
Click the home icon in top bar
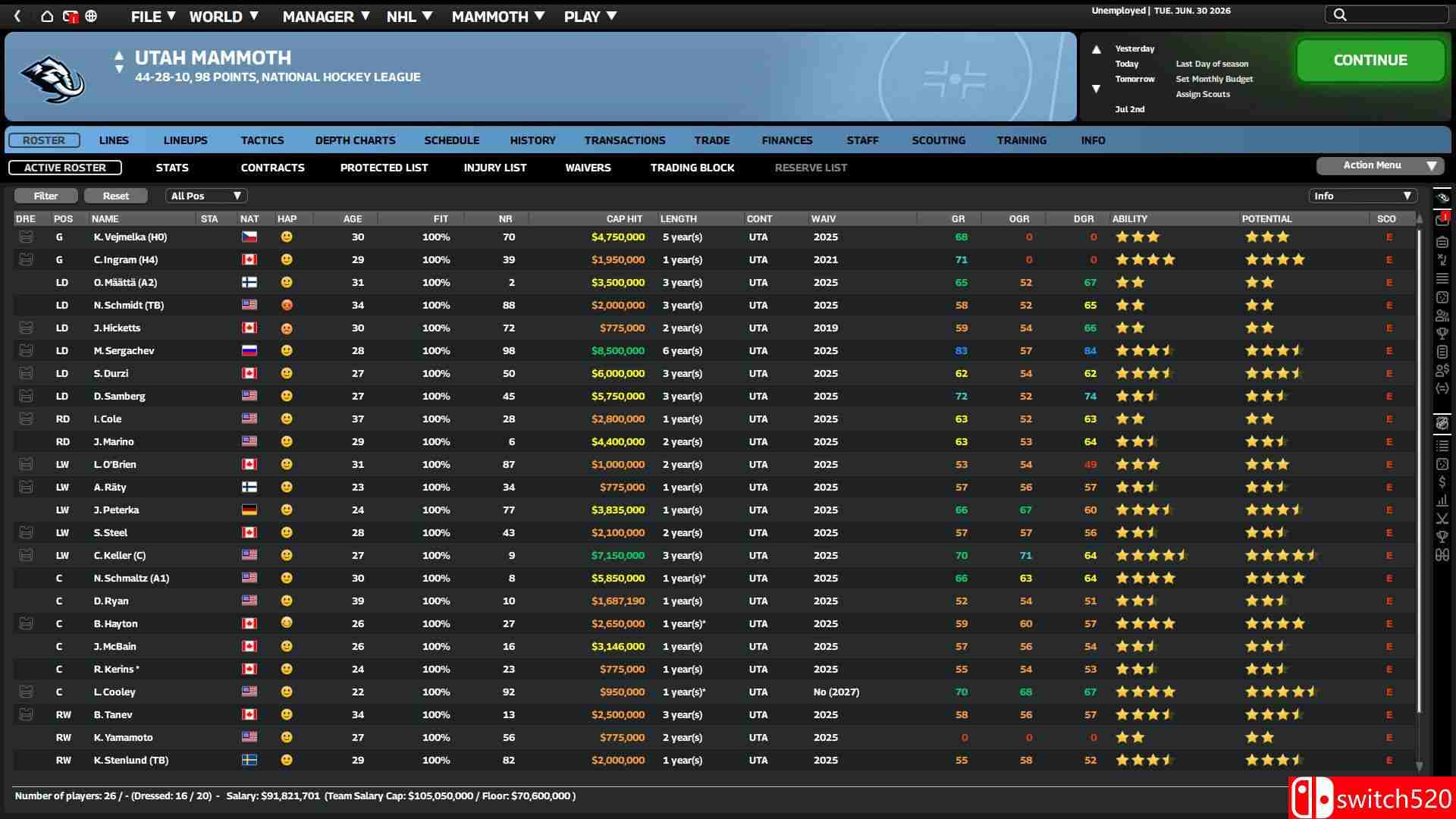pyautogui.click(x=47, y=16)
